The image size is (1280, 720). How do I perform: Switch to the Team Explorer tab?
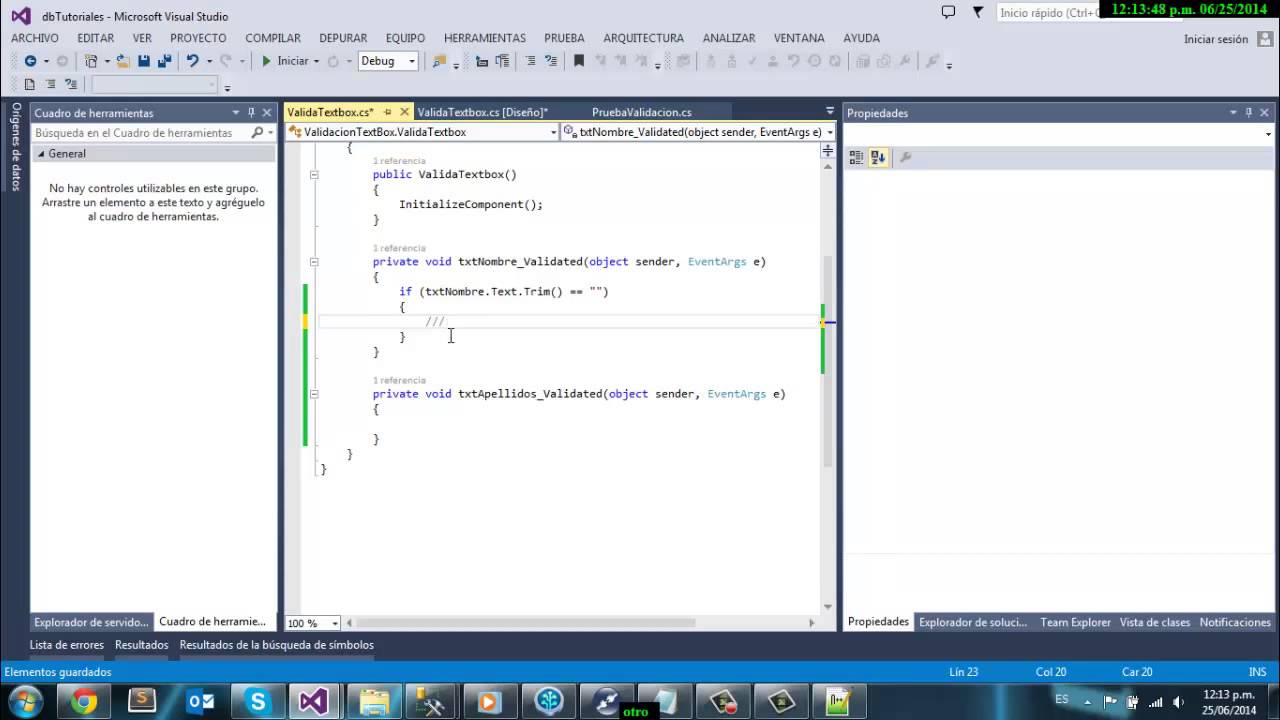(1075, 622)
